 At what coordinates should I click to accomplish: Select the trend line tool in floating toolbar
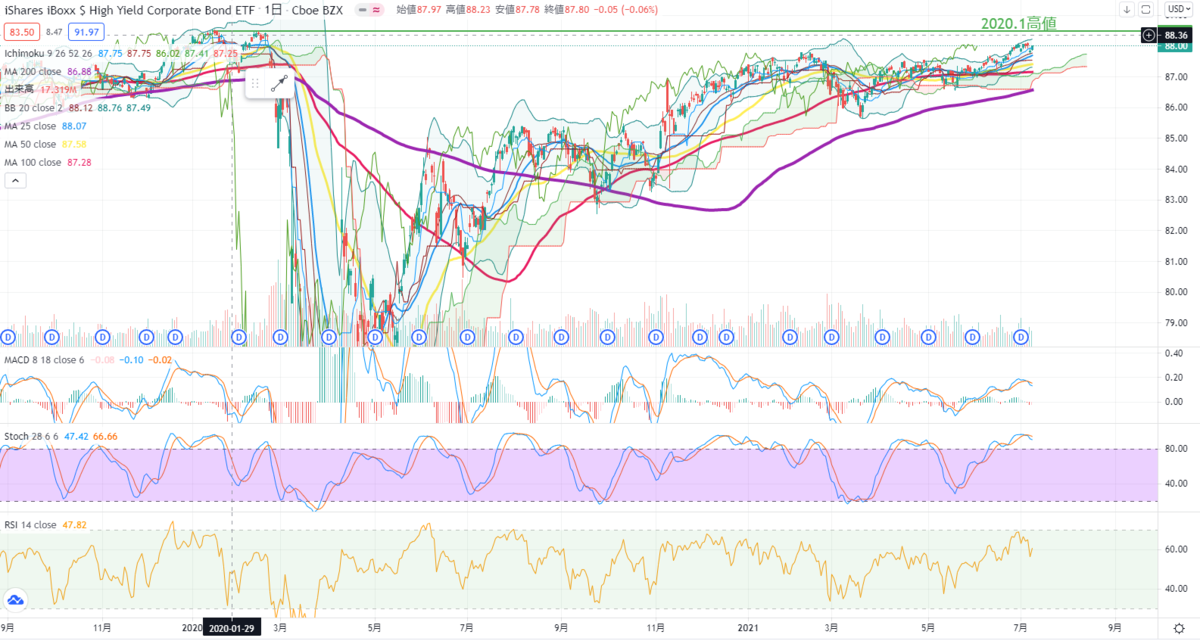[x=281, y=84]
